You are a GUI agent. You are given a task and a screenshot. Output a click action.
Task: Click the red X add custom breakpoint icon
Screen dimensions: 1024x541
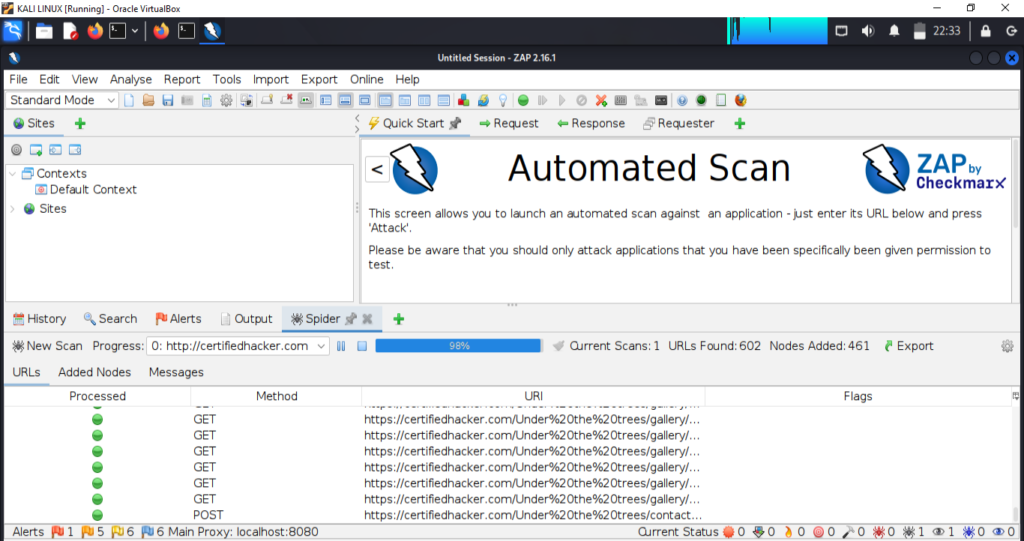pyautogui.click(x=601, y=101)
